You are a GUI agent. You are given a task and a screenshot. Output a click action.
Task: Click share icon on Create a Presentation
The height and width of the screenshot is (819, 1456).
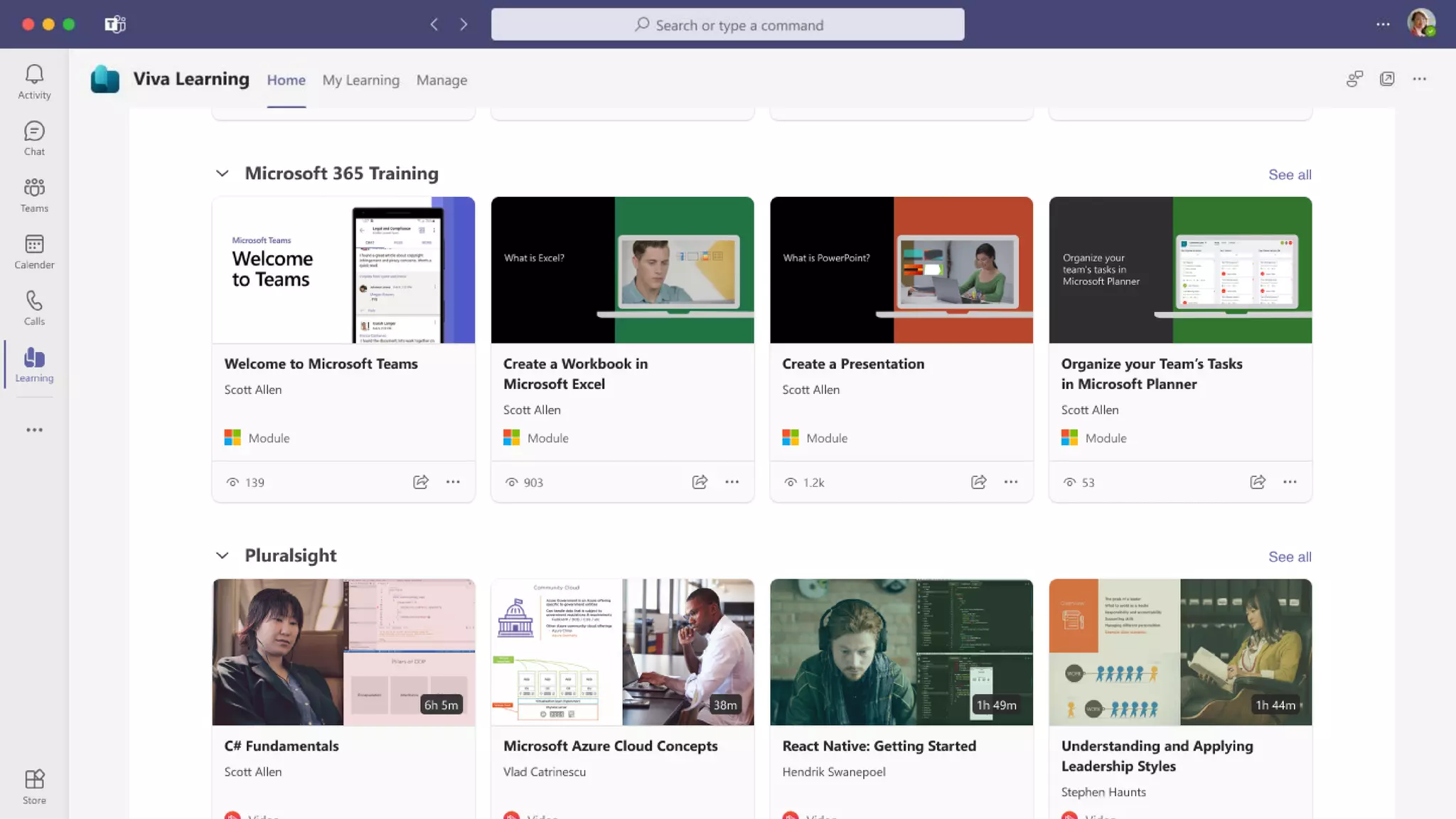[979, 482]
